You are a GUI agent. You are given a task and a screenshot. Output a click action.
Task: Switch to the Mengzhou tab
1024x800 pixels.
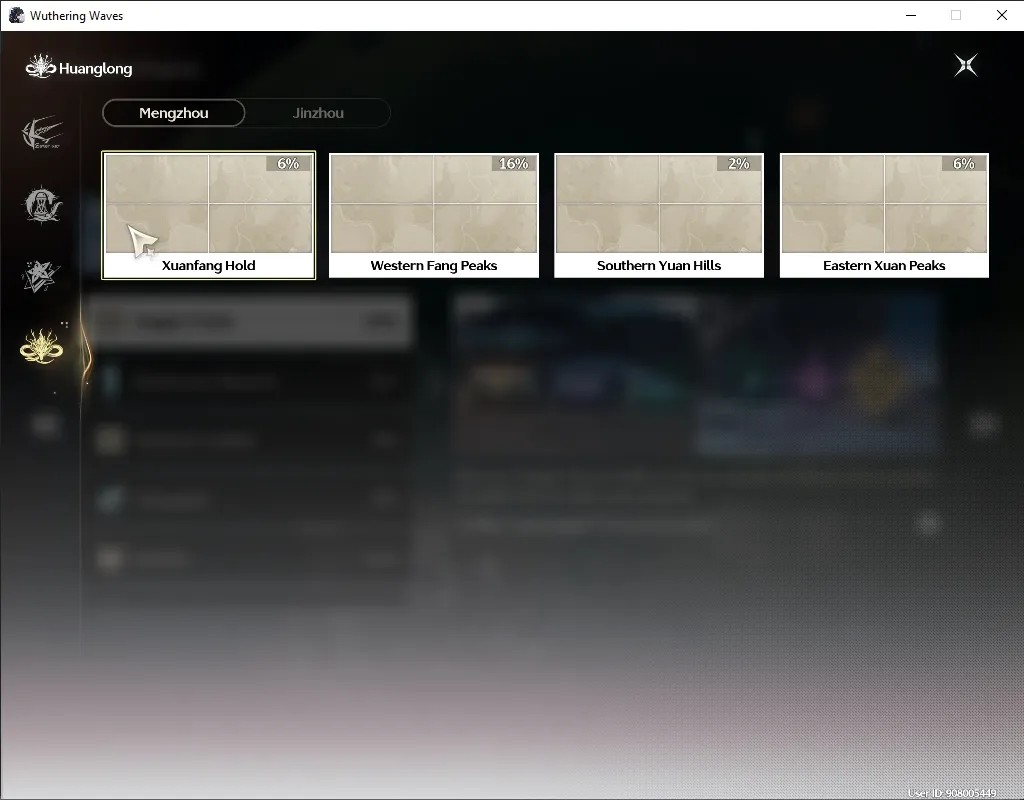point(174,113)
